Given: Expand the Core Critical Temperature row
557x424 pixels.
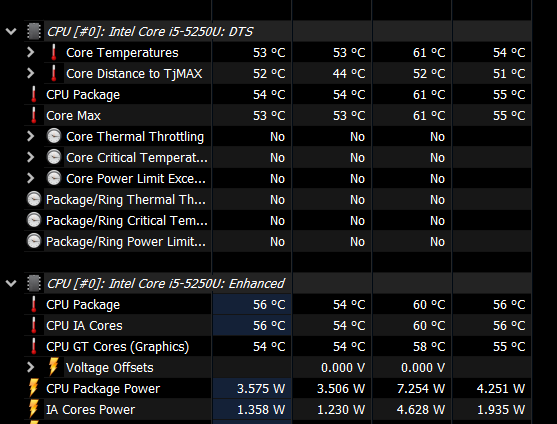Looking at the screenshot, I should [31, 157].
